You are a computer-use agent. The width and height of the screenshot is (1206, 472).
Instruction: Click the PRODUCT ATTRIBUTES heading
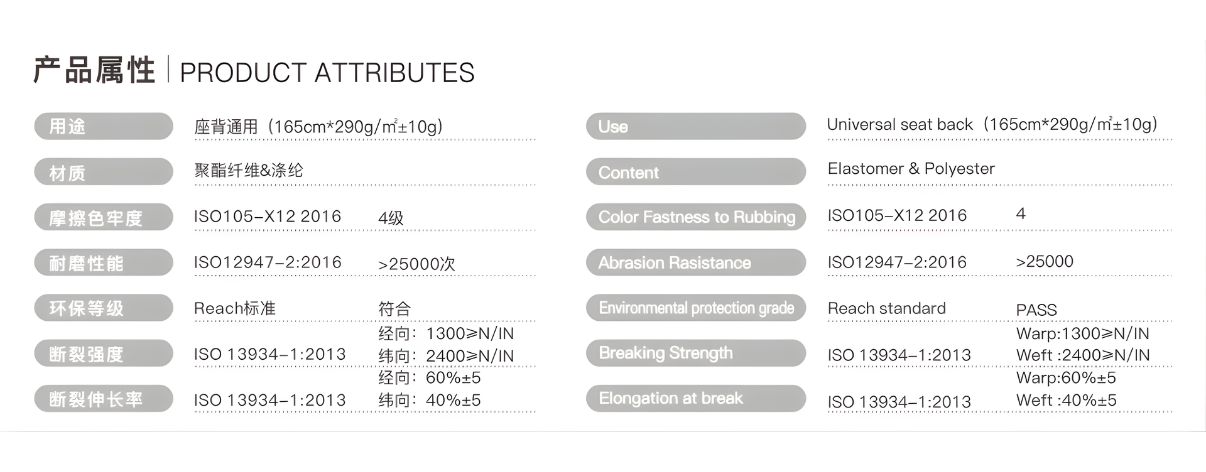pos(327,73)
